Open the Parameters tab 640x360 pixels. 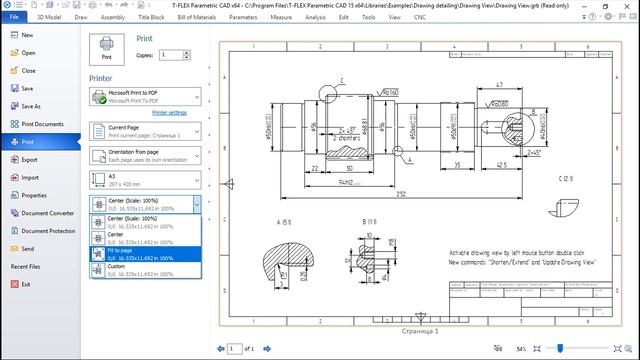(243, 17)
